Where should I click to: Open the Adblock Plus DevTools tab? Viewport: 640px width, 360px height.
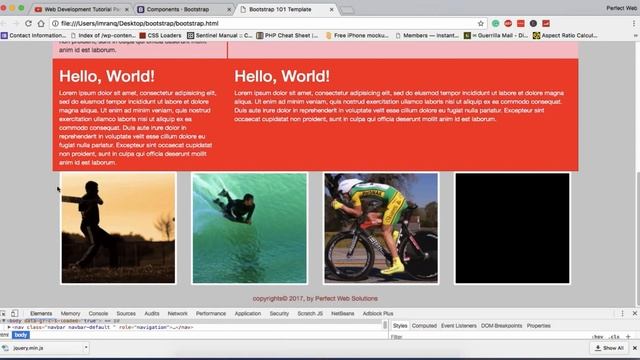pos(378,313)
